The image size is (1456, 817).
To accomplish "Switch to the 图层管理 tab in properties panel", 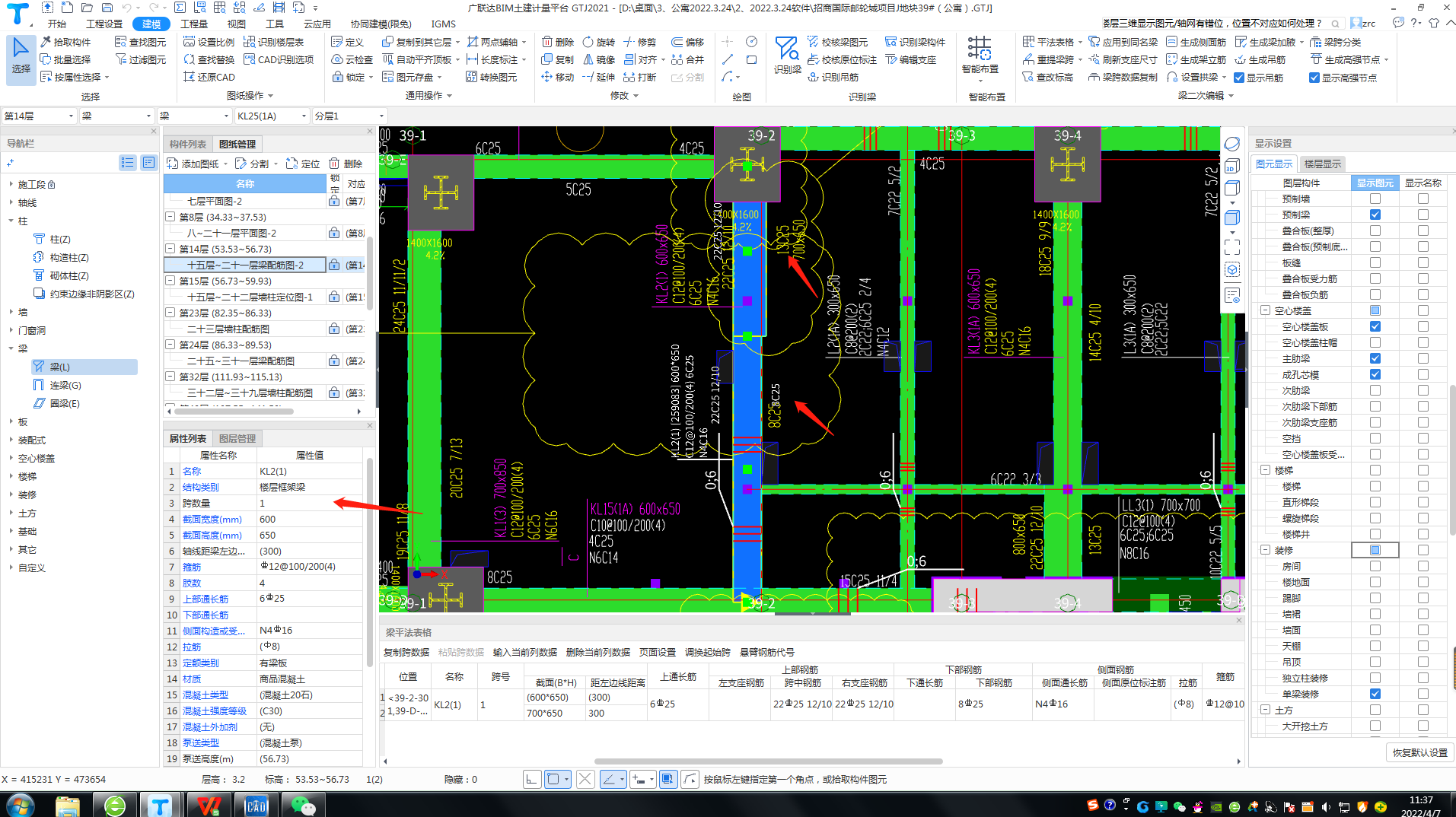I will coord(237,438).
